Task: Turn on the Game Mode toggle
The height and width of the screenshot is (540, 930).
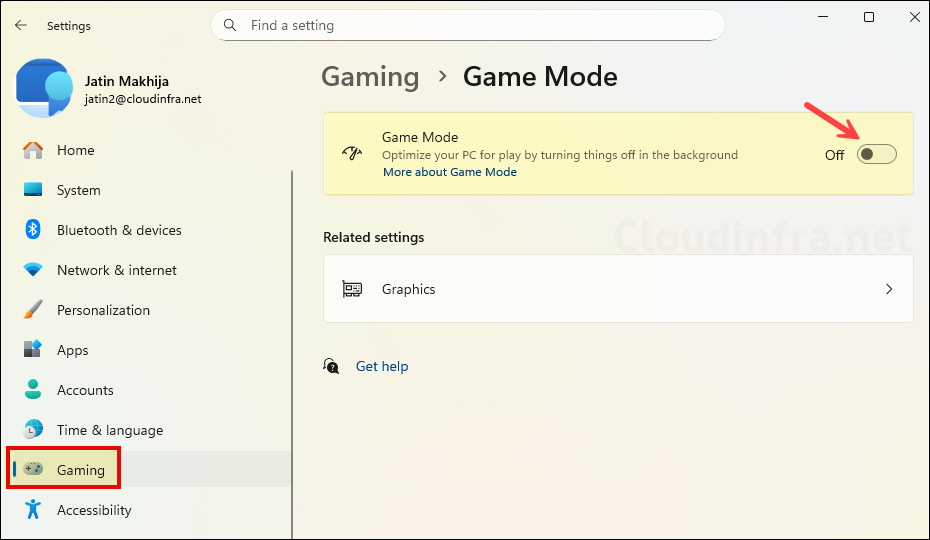Action: [876, 154]
